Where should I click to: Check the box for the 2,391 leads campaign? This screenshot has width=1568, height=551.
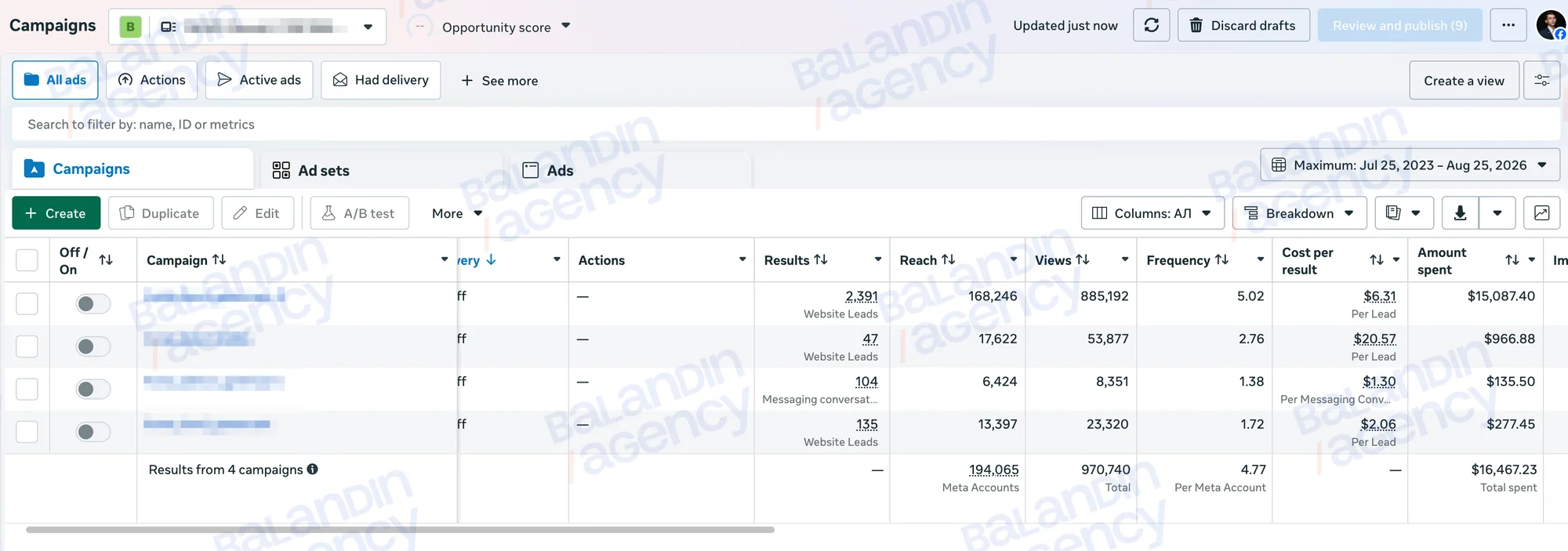(27, 304)
